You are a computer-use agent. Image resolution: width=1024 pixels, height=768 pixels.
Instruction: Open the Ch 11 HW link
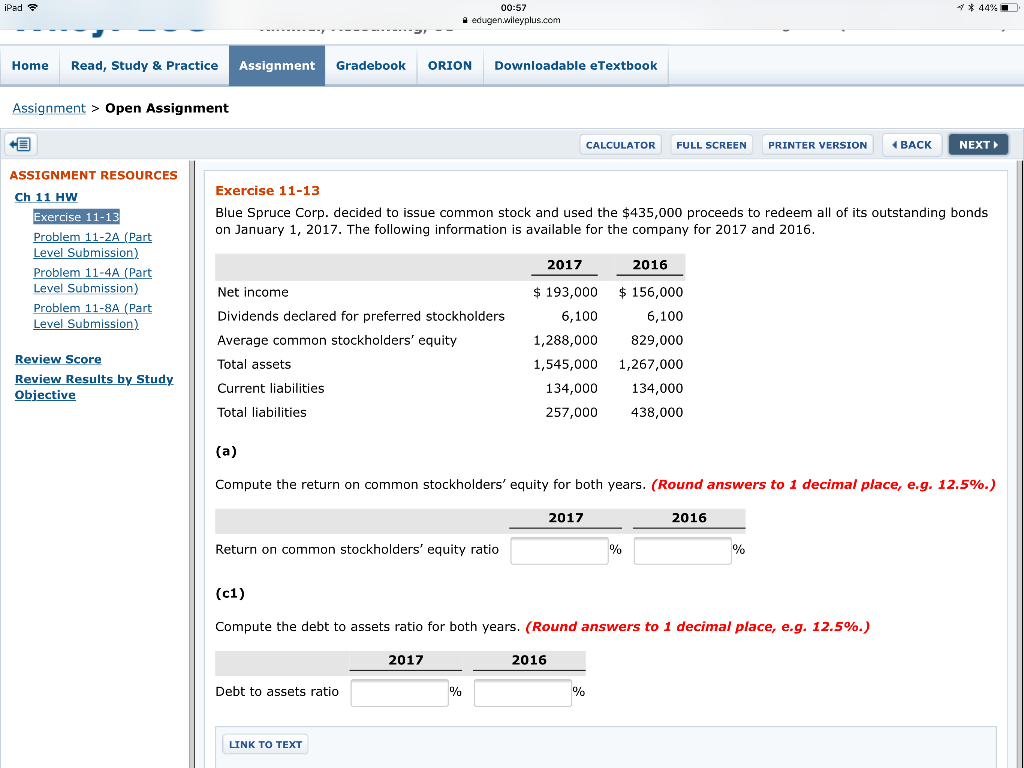45,197
